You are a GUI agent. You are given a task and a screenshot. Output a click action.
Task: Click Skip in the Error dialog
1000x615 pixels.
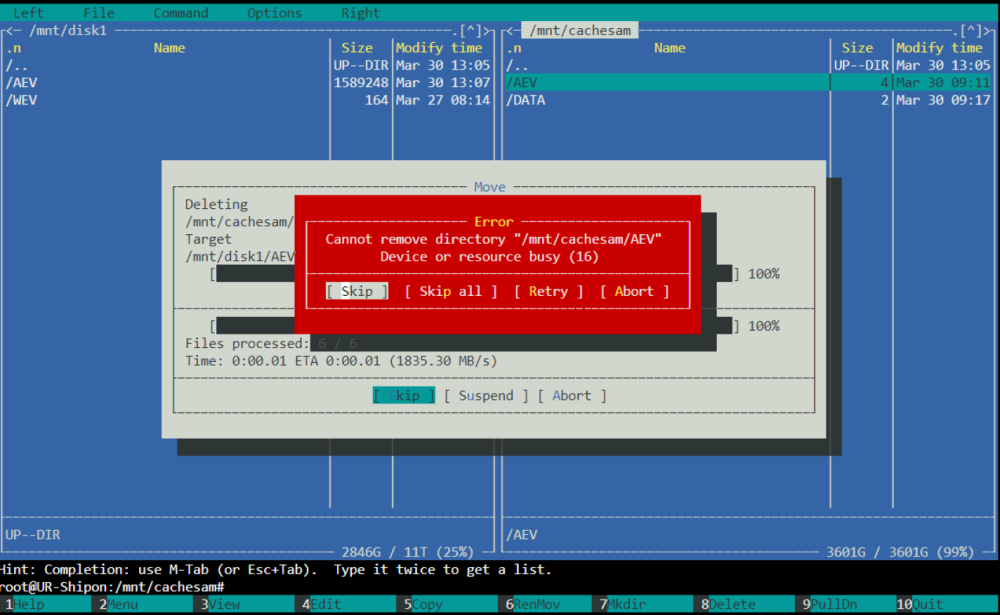pos(357,291)
